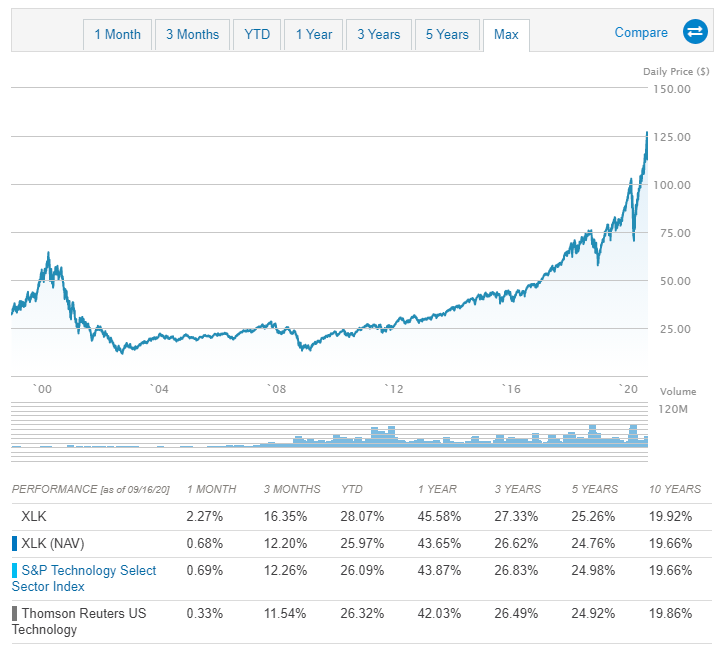Switch to the 3 Months tab

193,35
